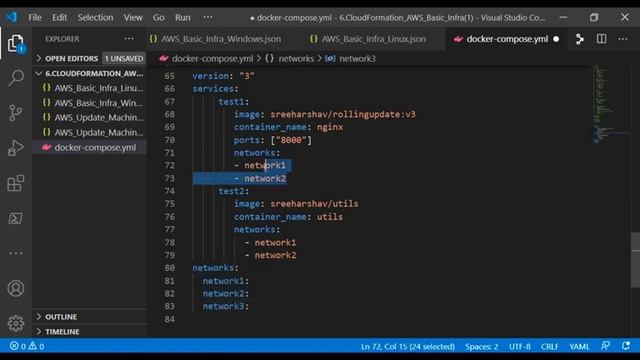Image resolution: width=640 pixels, height=360 pixels.
Task: Open AWS_Basic_Infra_Win... file in explorer
Action: (98, 103)
